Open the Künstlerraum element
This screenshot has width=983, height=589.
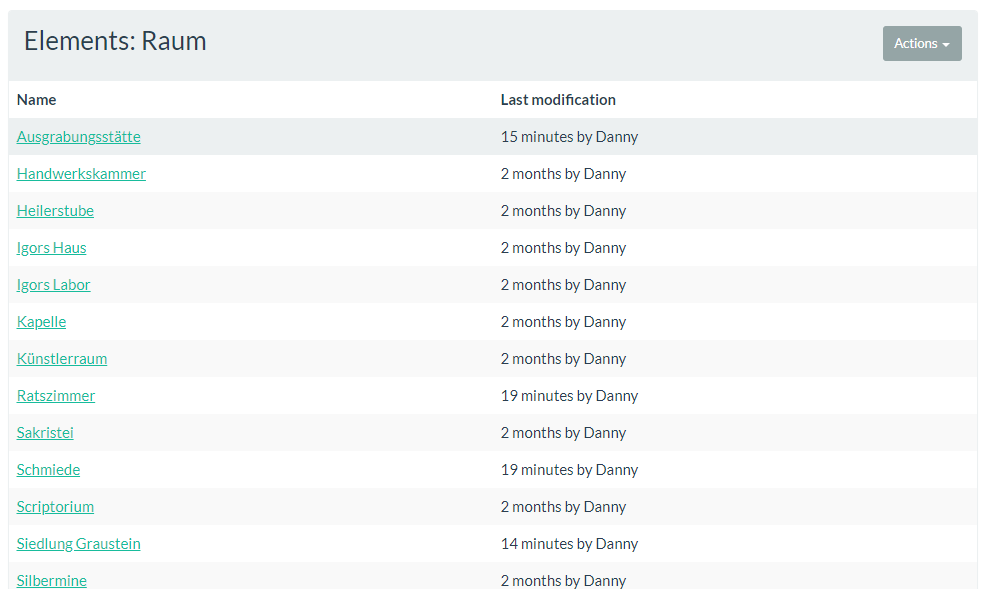pos(61,358)
